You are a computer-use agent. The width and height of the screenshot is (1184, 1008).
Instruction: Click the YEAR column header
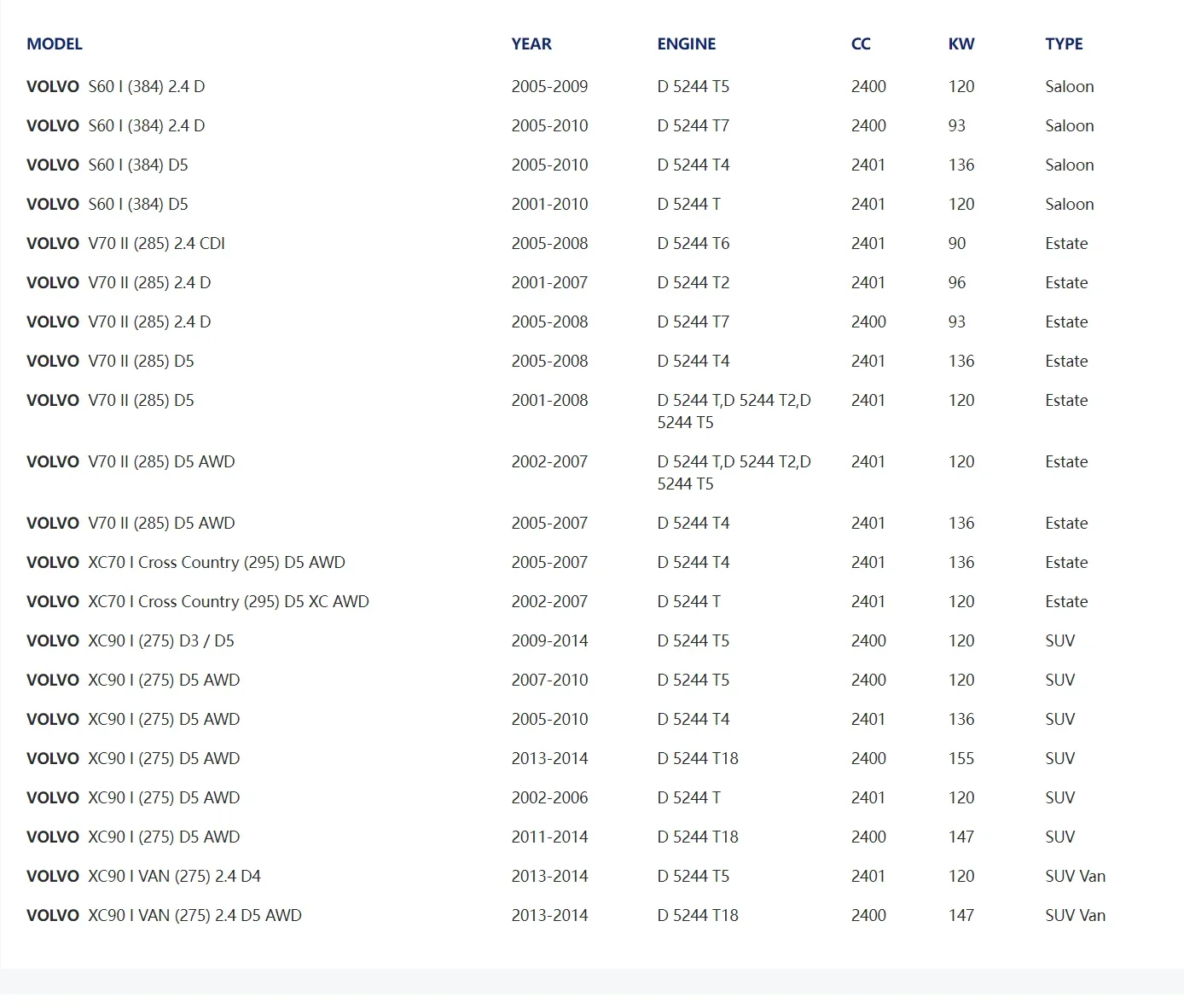click(531, 44)
